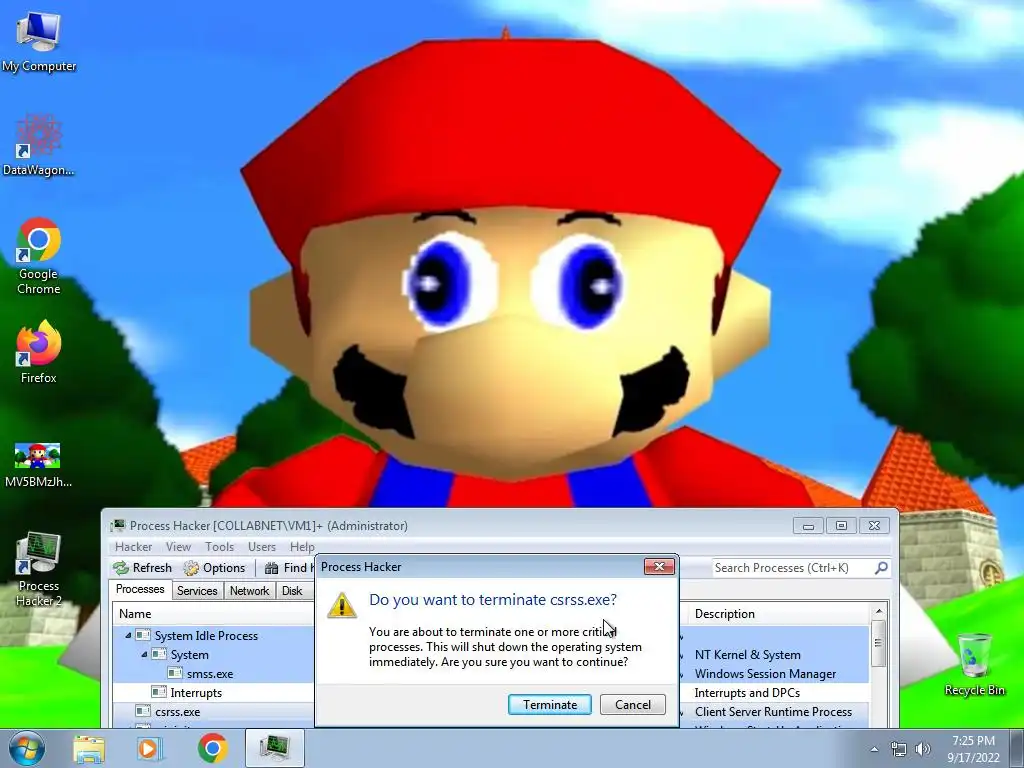Click 'Windows Session Manager' description cell
The width and height of the screenshot is (1024, 768).
765,673
